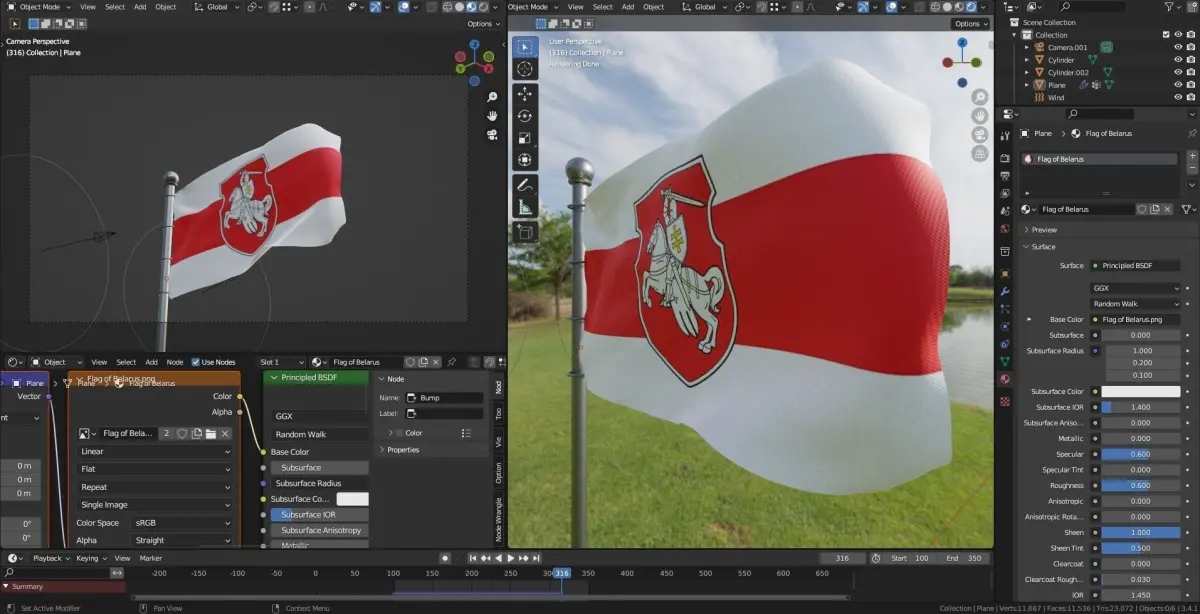Viewport: 1200px width, 614px height.
Task: Open Object Mode dropdown in left viewport
Action: 37,7
